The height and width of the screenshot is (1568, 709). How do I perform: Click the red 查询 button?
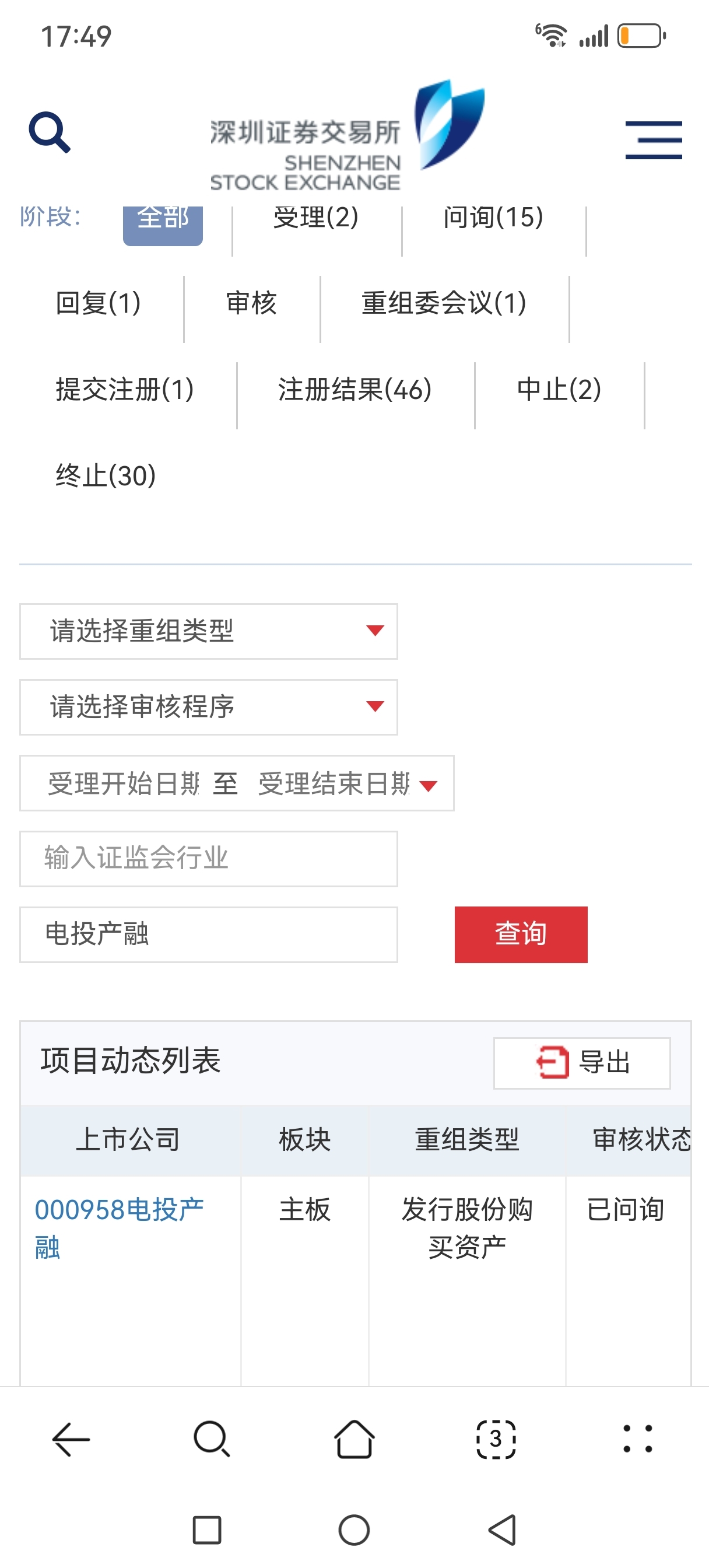pyautogui.click(x=521, y=935)
